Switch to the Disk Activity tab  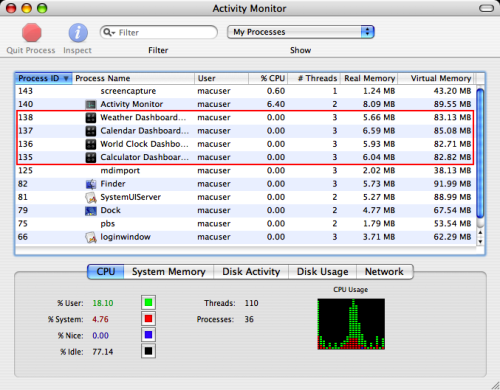point(251,272)
